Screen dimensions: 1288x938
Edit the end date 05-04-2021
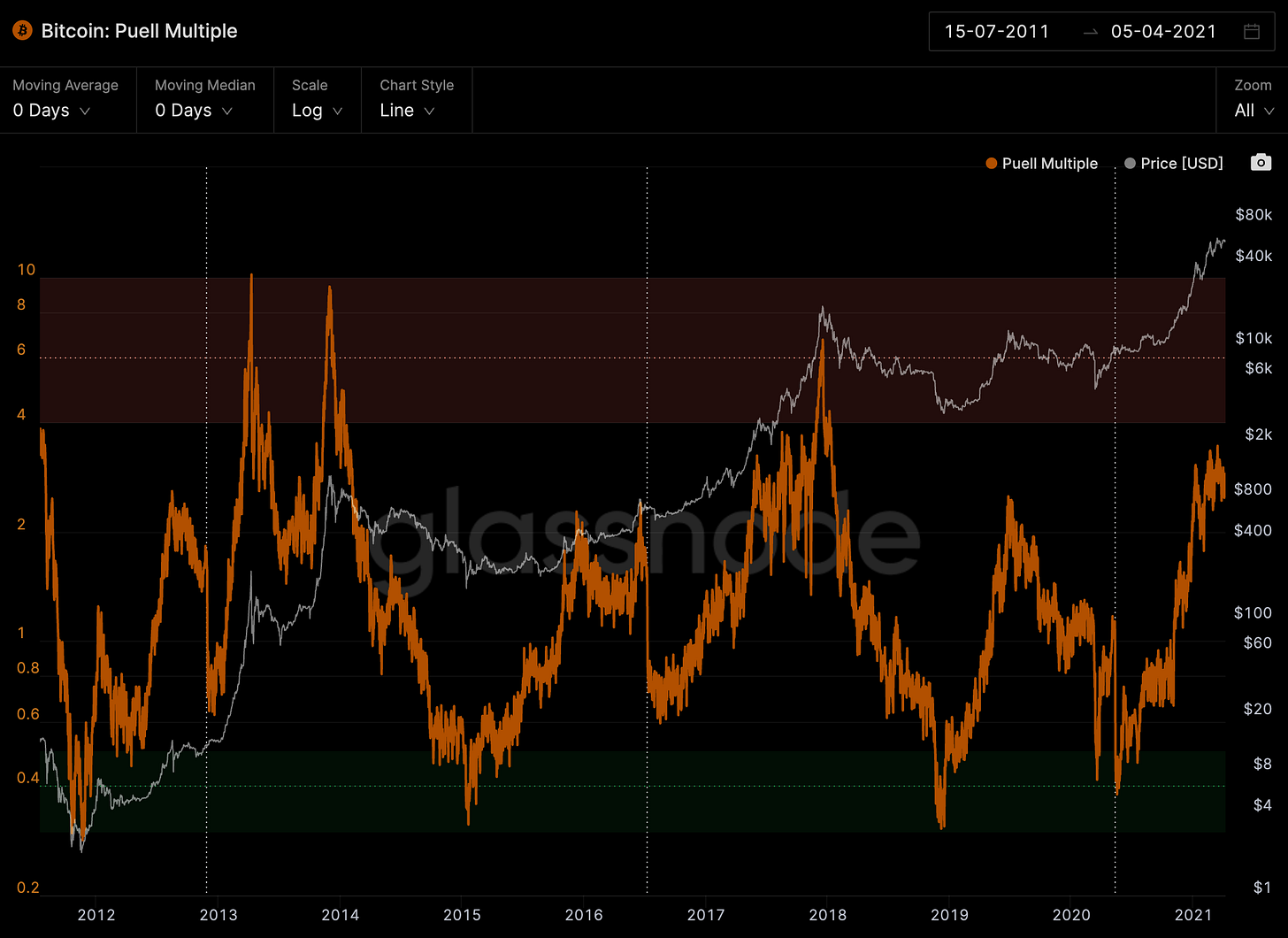coord(1163,32)
